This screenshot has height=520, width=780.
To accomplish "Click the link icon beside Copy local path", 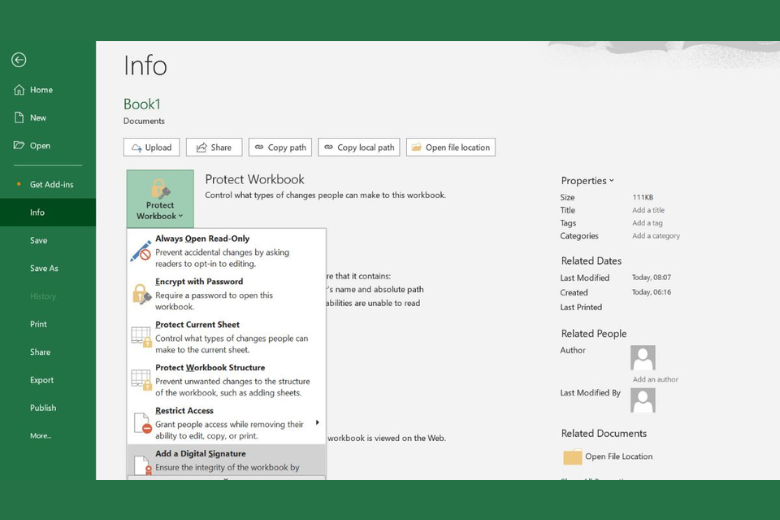I will [328, 147].
